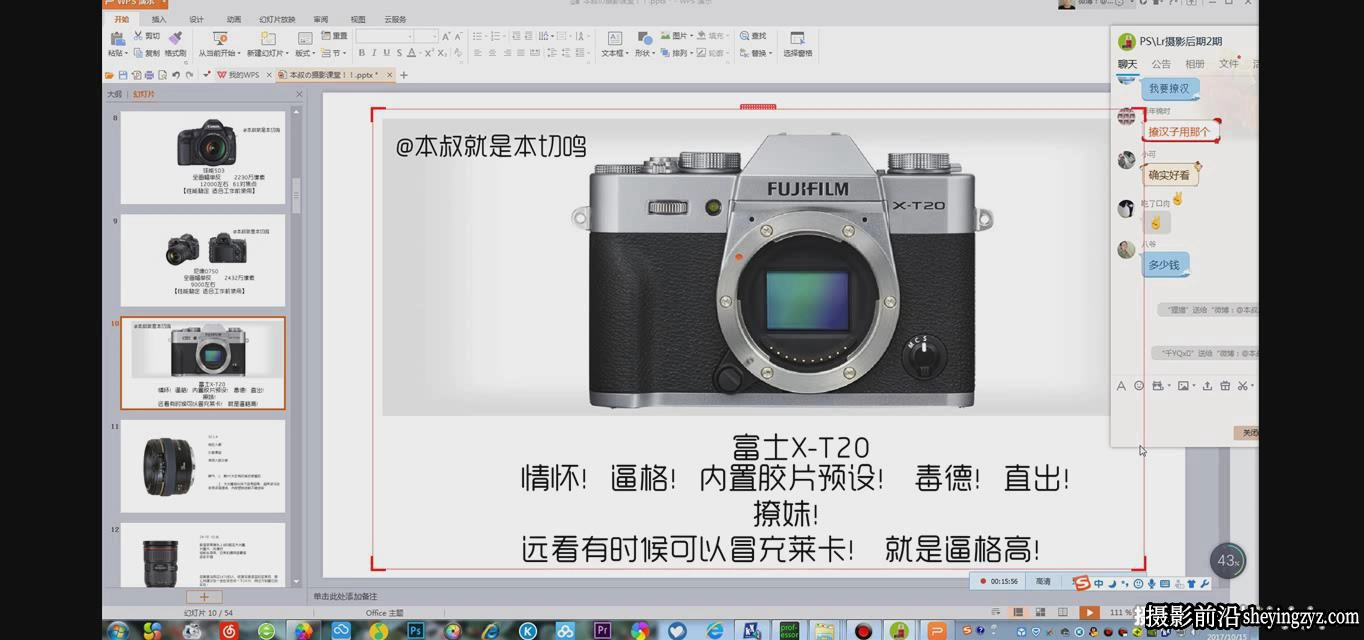
Task: Click the Photoshop icon in the taskbar
Action: click(x=415, y=630)
